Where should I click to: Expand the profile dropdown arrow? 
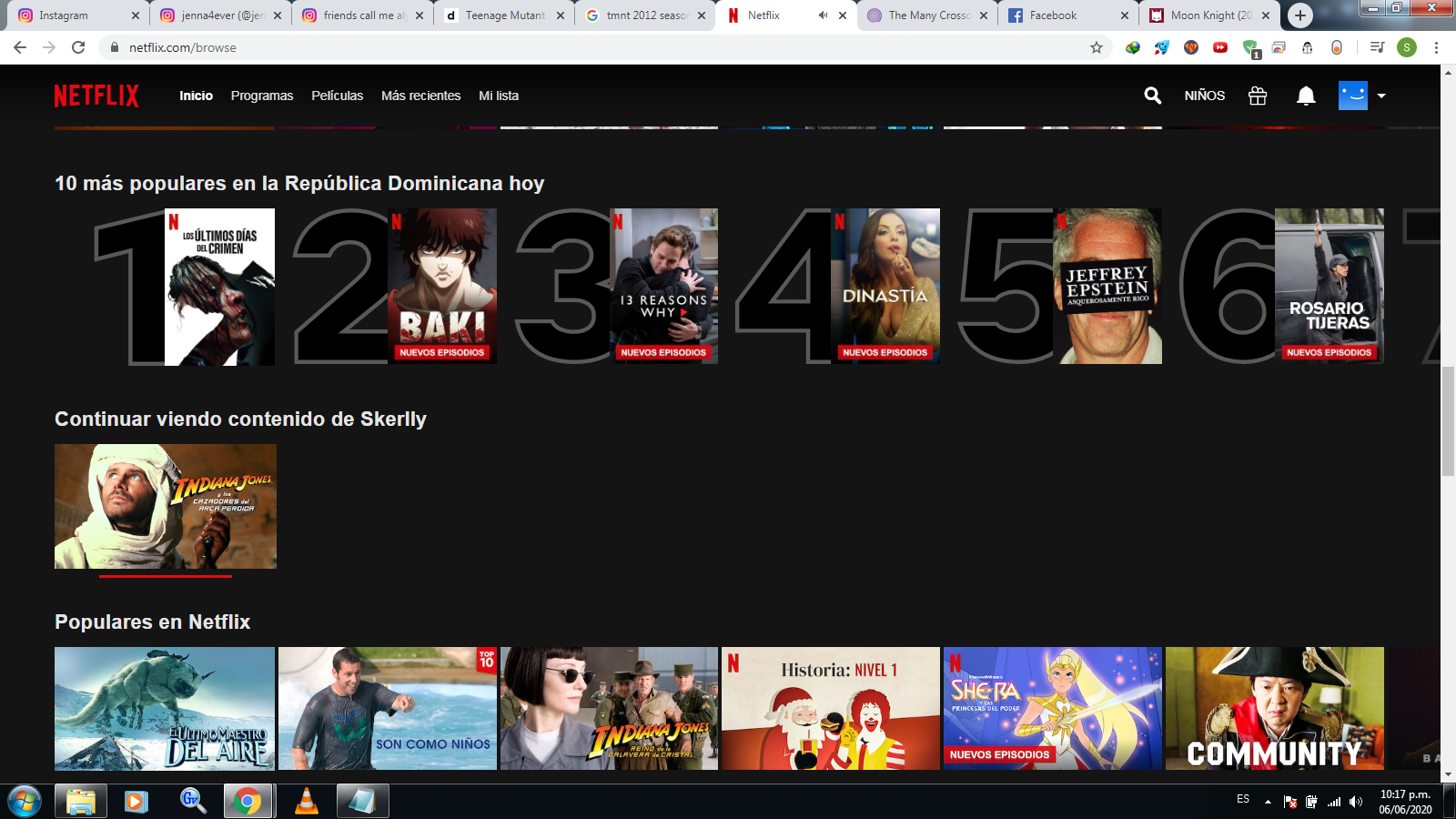[x=1381, y=96]
